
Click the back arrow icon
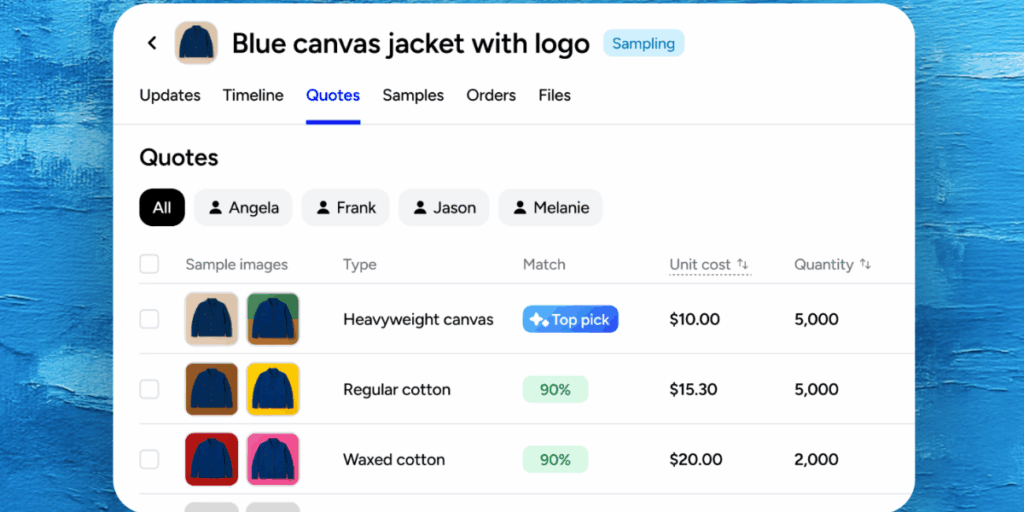click(152, 43)
